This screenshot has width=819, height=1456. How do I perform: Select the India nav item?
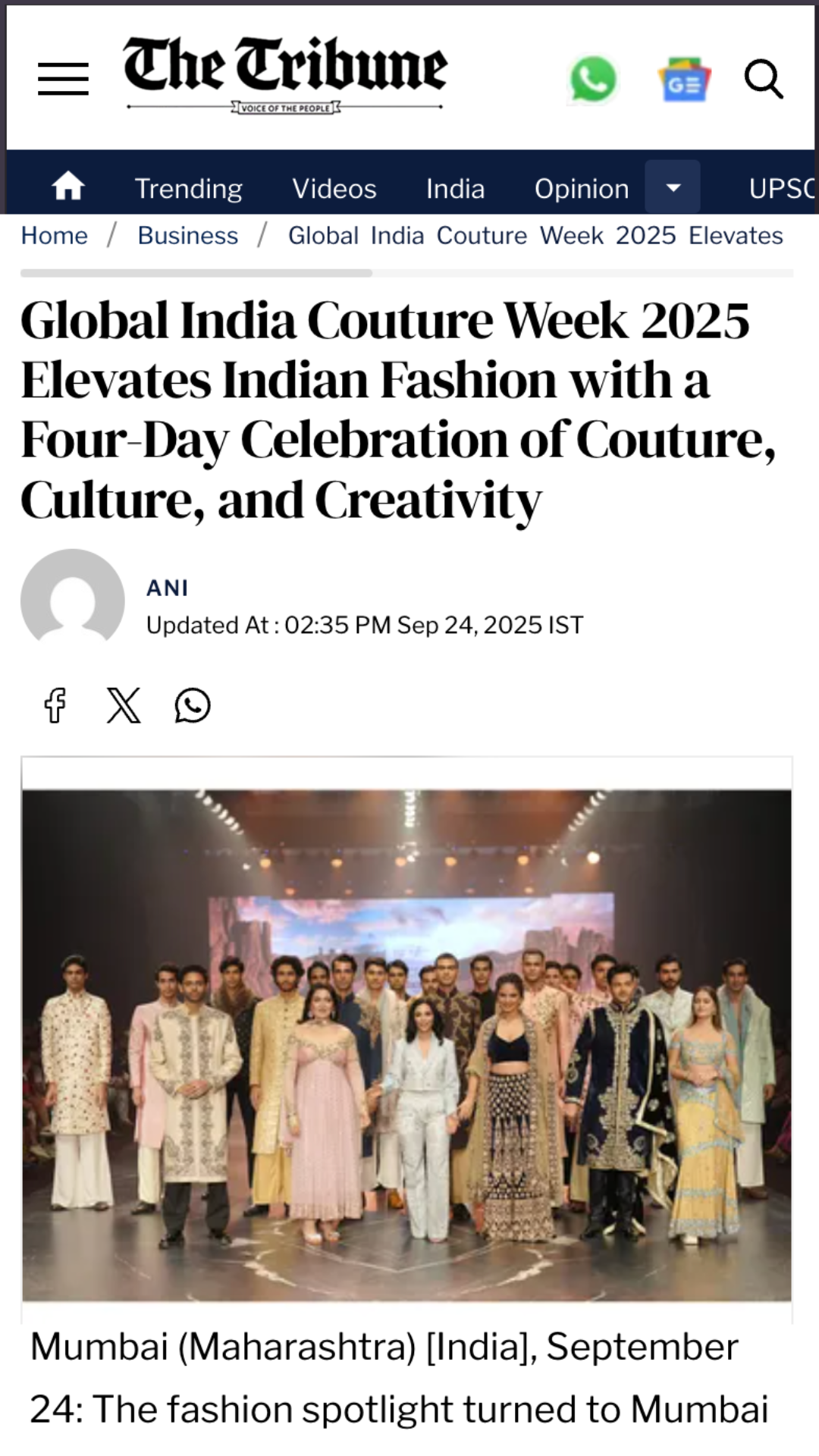tap(455, 188)
